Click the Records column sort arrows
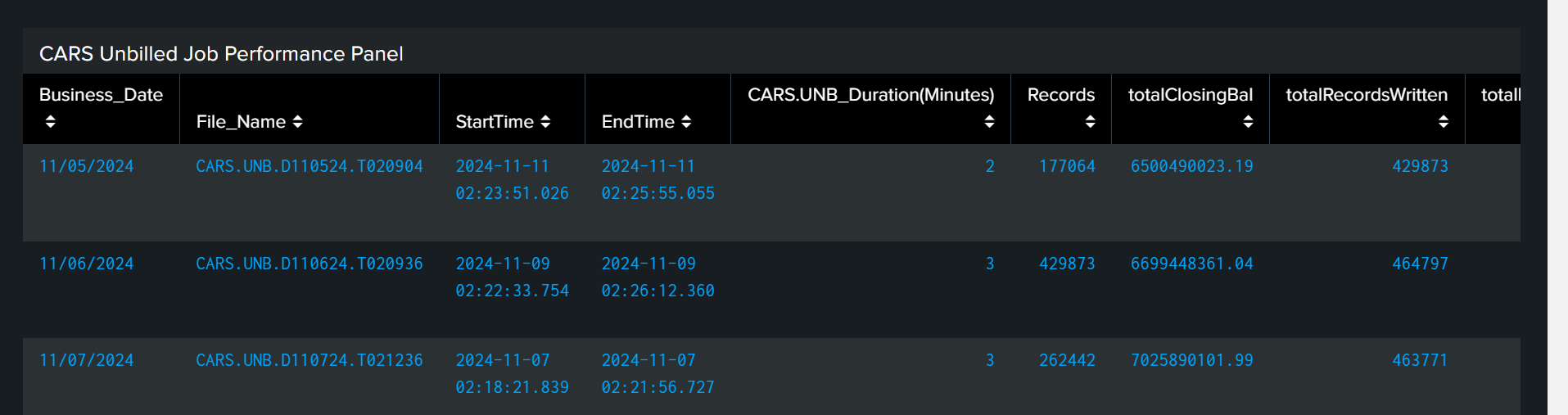Screen dimensions: 1568x415 1090,121
